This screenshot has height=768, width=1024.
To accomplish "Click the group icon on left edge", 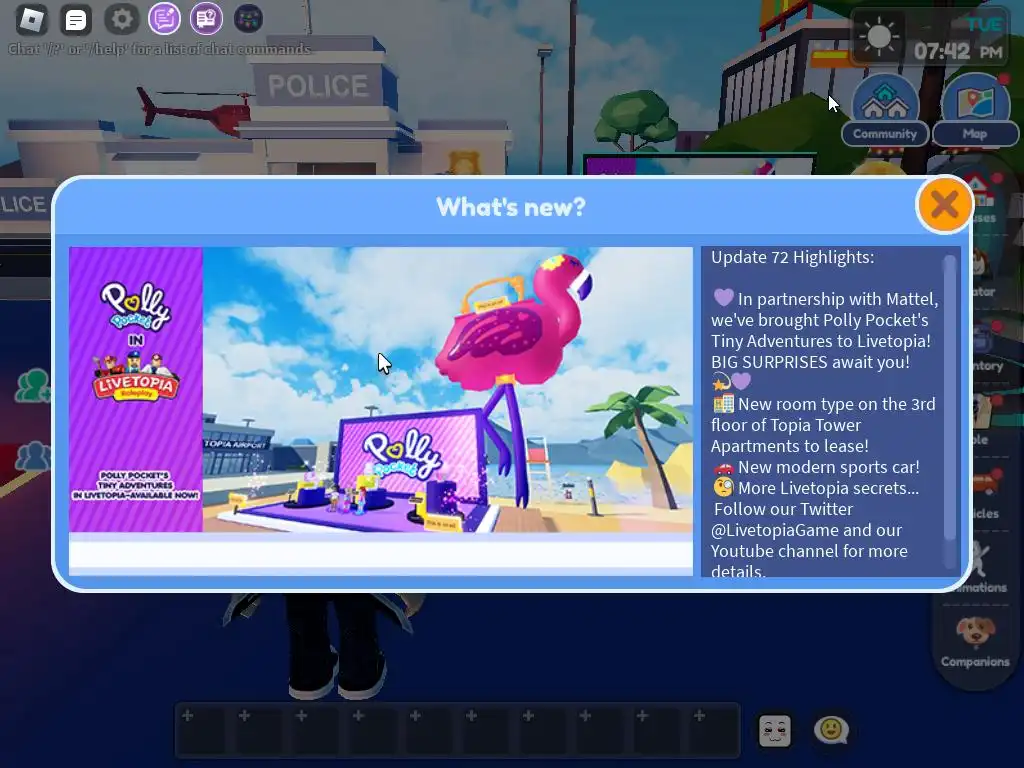I will [32, 456].
